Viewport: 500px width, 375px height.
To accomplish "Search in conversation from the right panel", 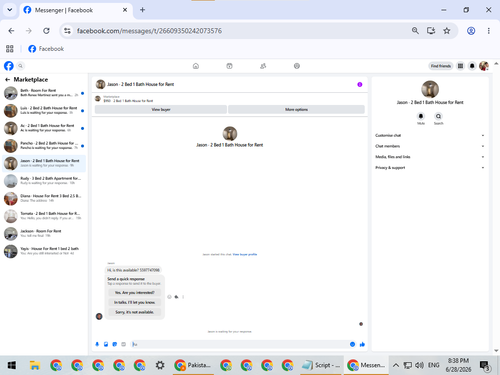I will (x=438, y=116).
